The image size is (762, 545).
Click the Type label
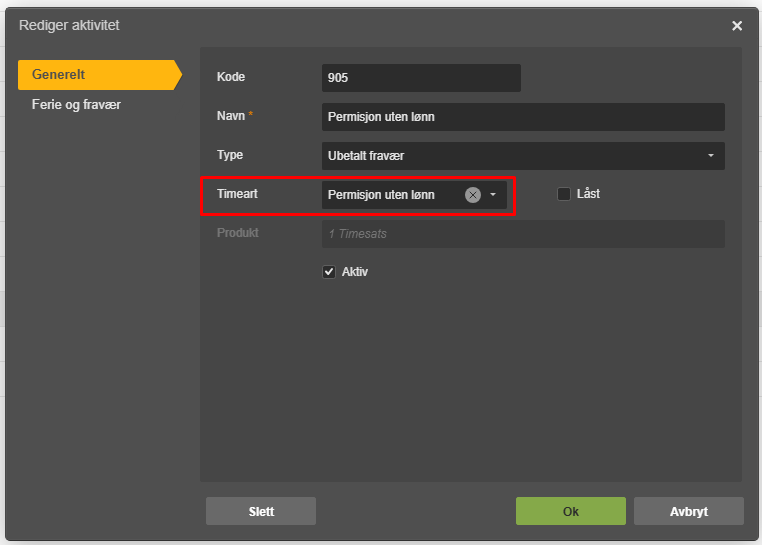[x=230, y=155]
